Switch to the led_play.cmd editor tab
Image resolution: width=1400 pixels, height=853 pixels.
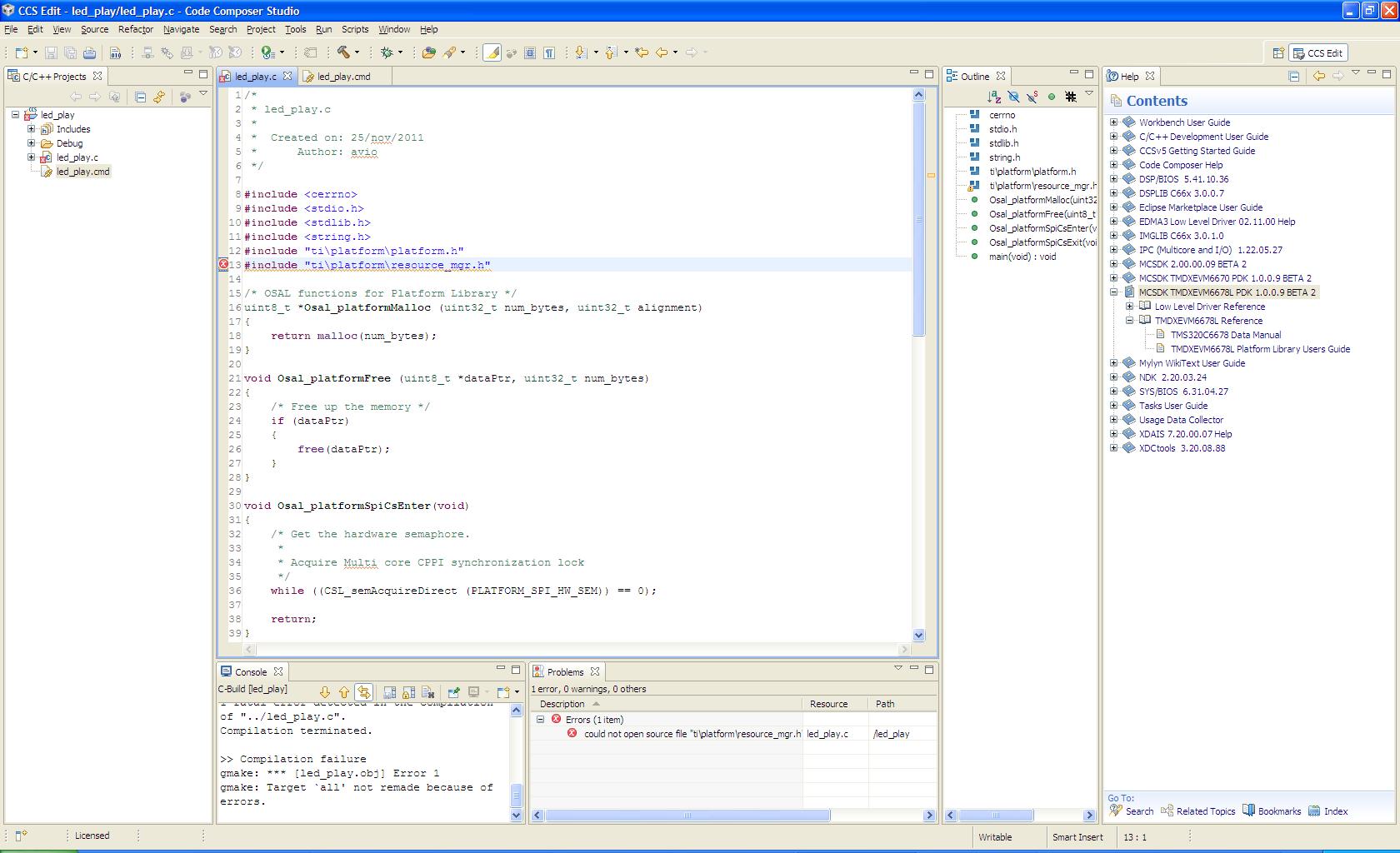[342, 77]
